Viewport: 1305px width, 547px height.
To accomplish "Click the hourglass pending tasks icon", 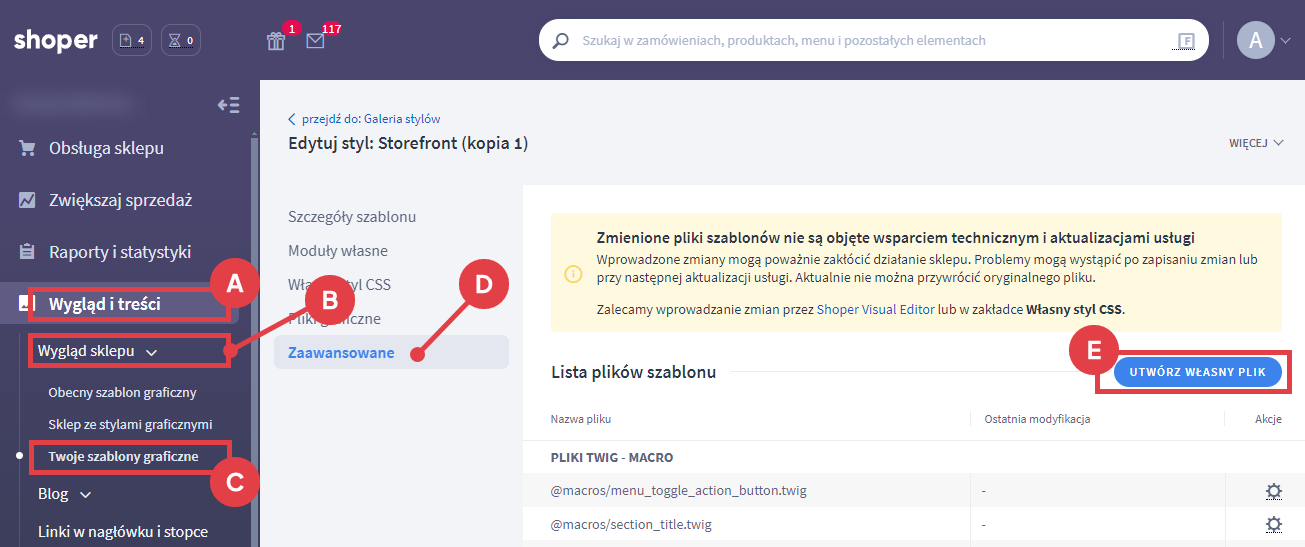I will (180, 41).
